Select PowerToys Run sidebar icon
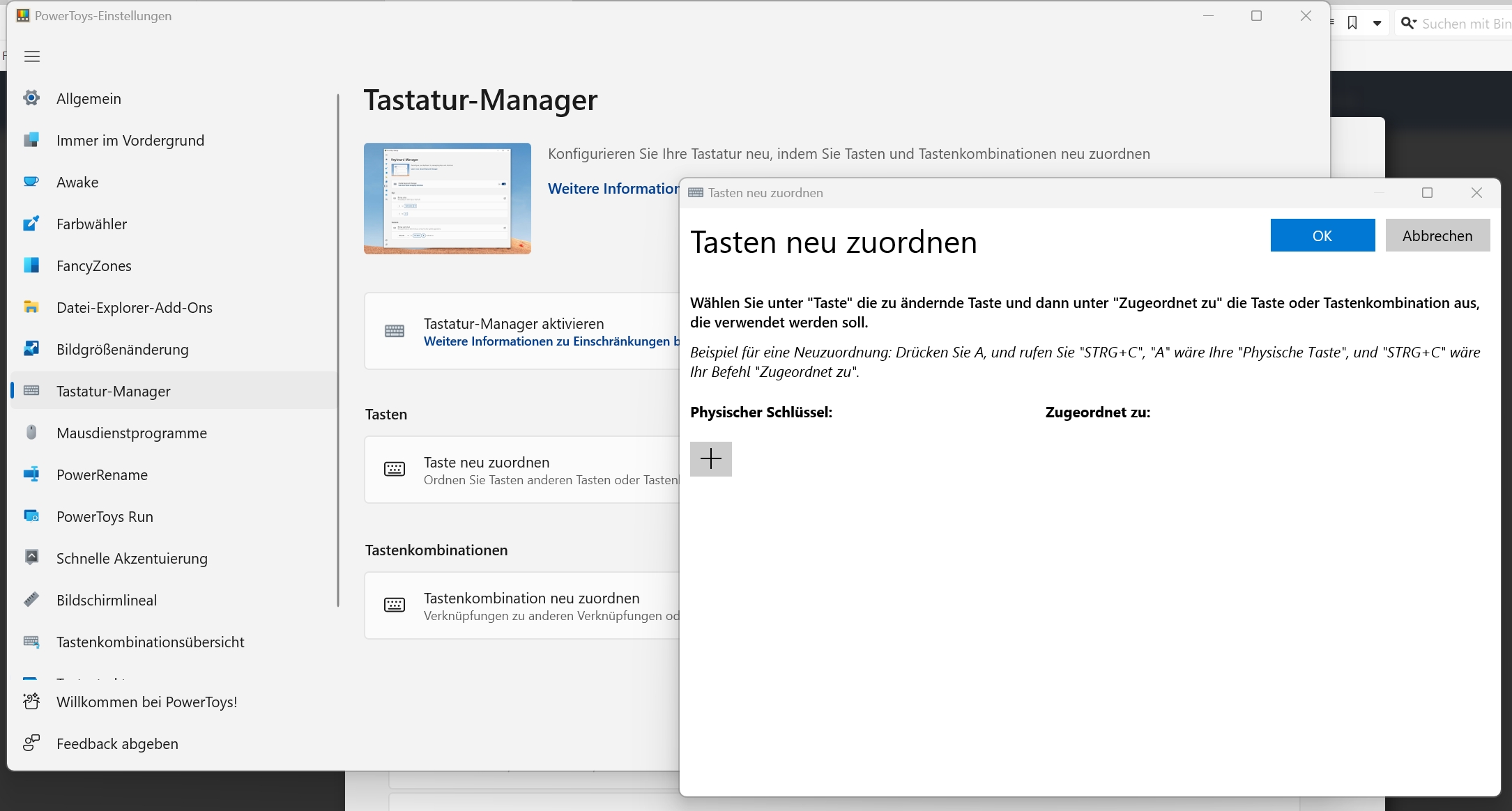The image size is (1512, 811). [x=31, y=516]
